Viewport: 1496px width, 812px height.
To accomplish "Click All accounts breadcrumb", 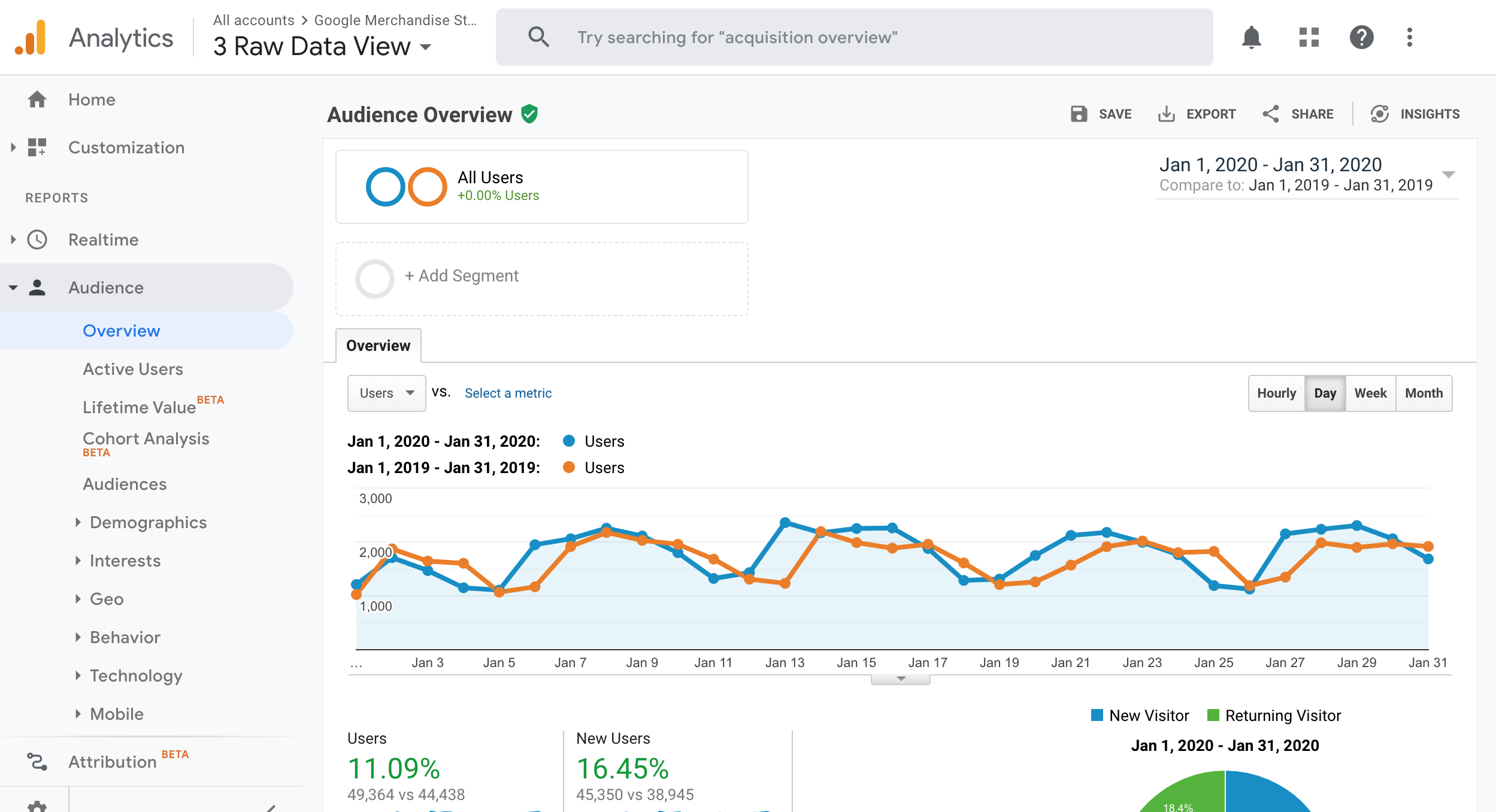I will coord(254,20).
